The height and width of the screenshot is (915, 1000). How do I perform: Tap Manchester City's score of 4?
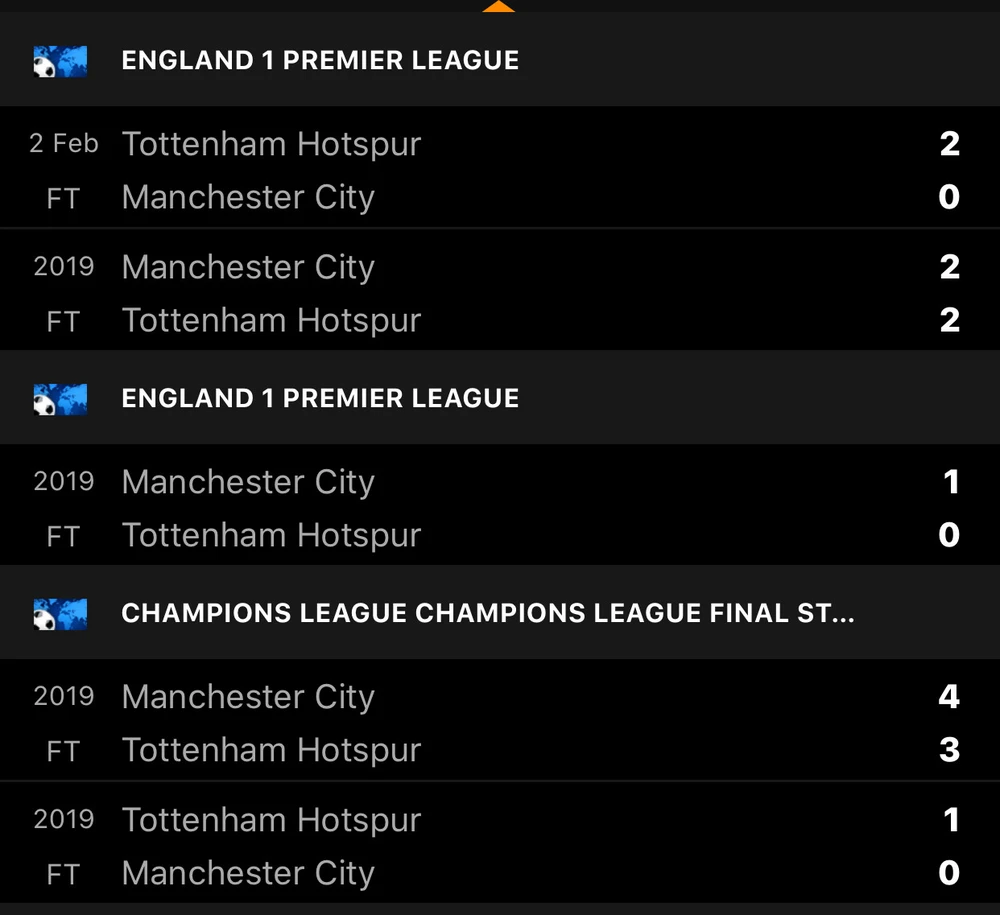click(x=949, y=697)
